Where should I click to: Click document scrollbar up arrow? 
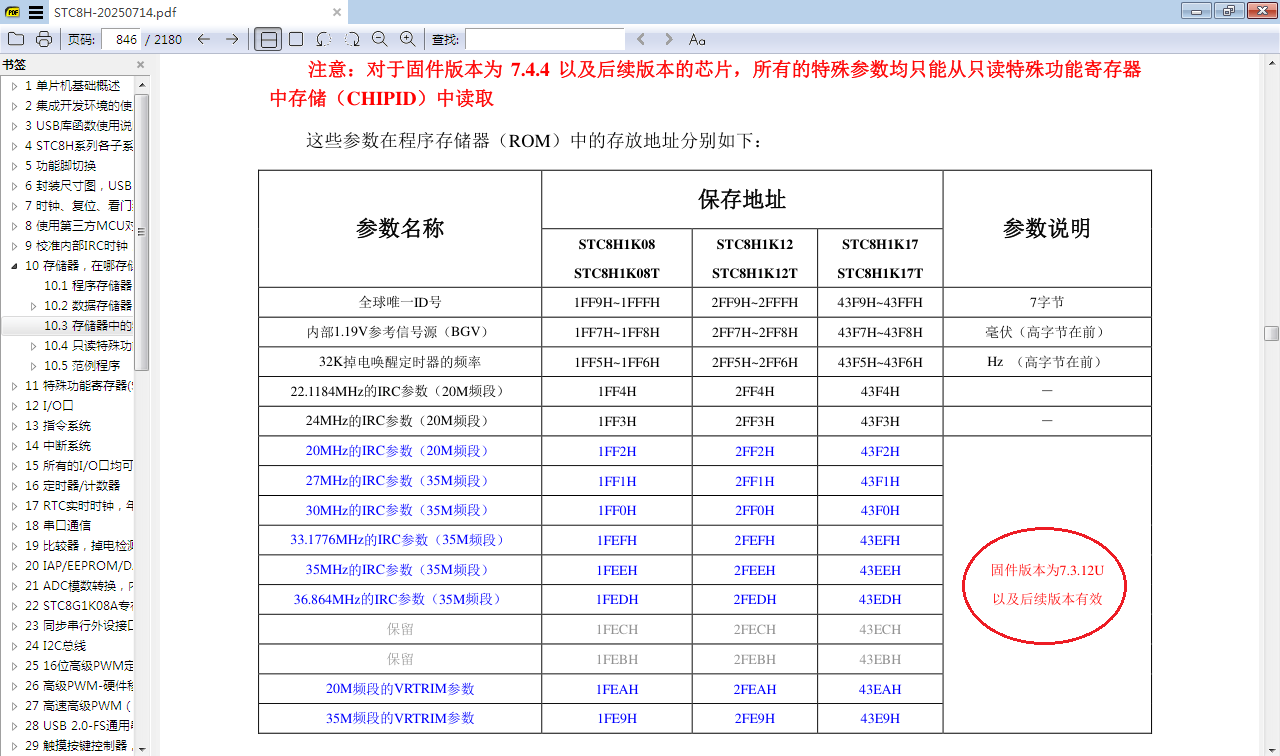click(1271, 61)
